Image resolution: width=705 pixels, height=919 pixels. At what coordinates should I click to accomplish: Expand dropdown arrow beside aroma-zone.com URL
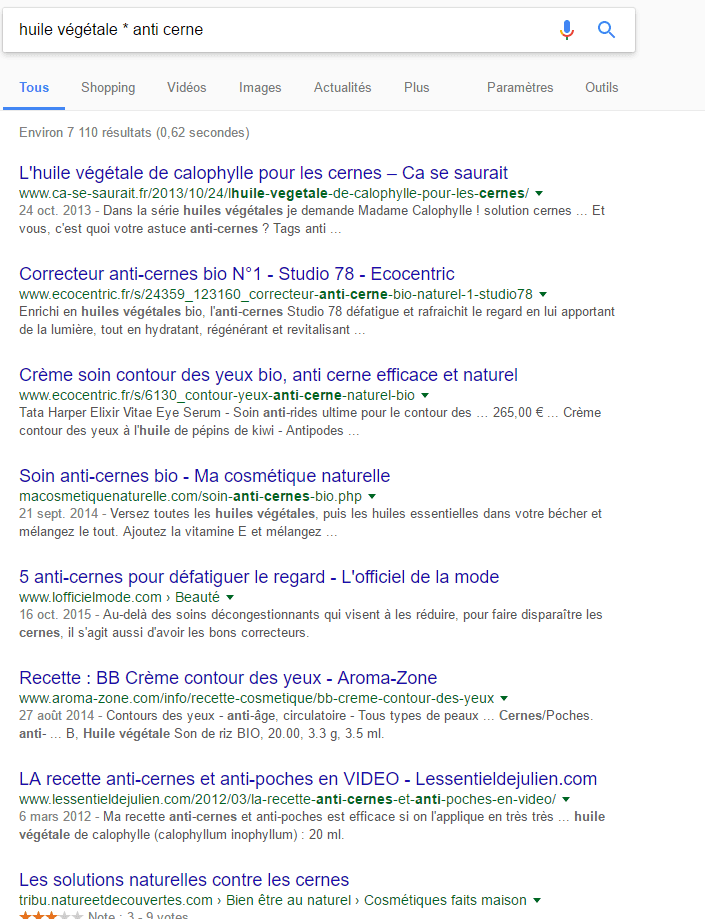504,698
